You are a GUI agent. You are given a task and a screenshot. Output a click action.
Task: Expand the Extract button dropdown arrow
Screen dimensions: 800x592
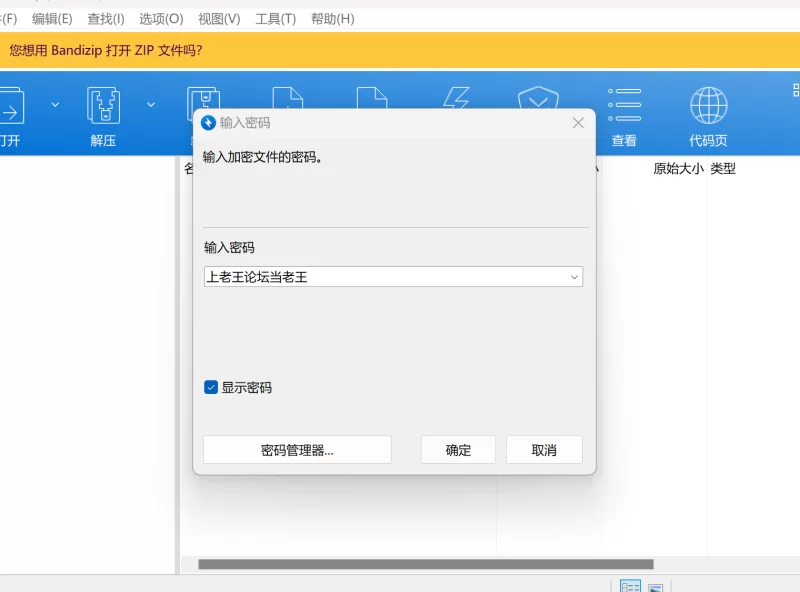point(151,105)
